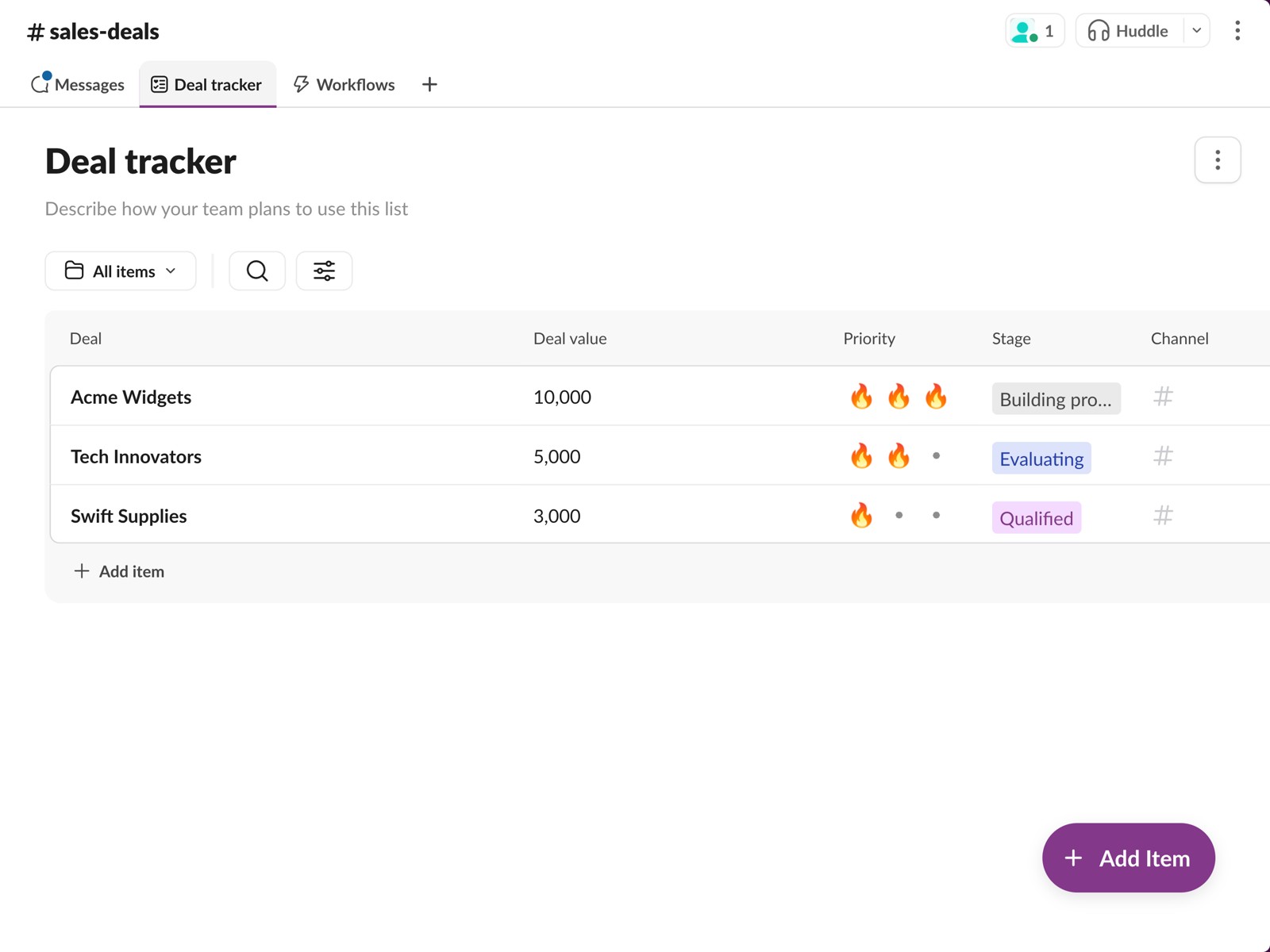The image size is (1270, 952).
Task: Set Swift Supplies priority to third dot
Action: 936,515
